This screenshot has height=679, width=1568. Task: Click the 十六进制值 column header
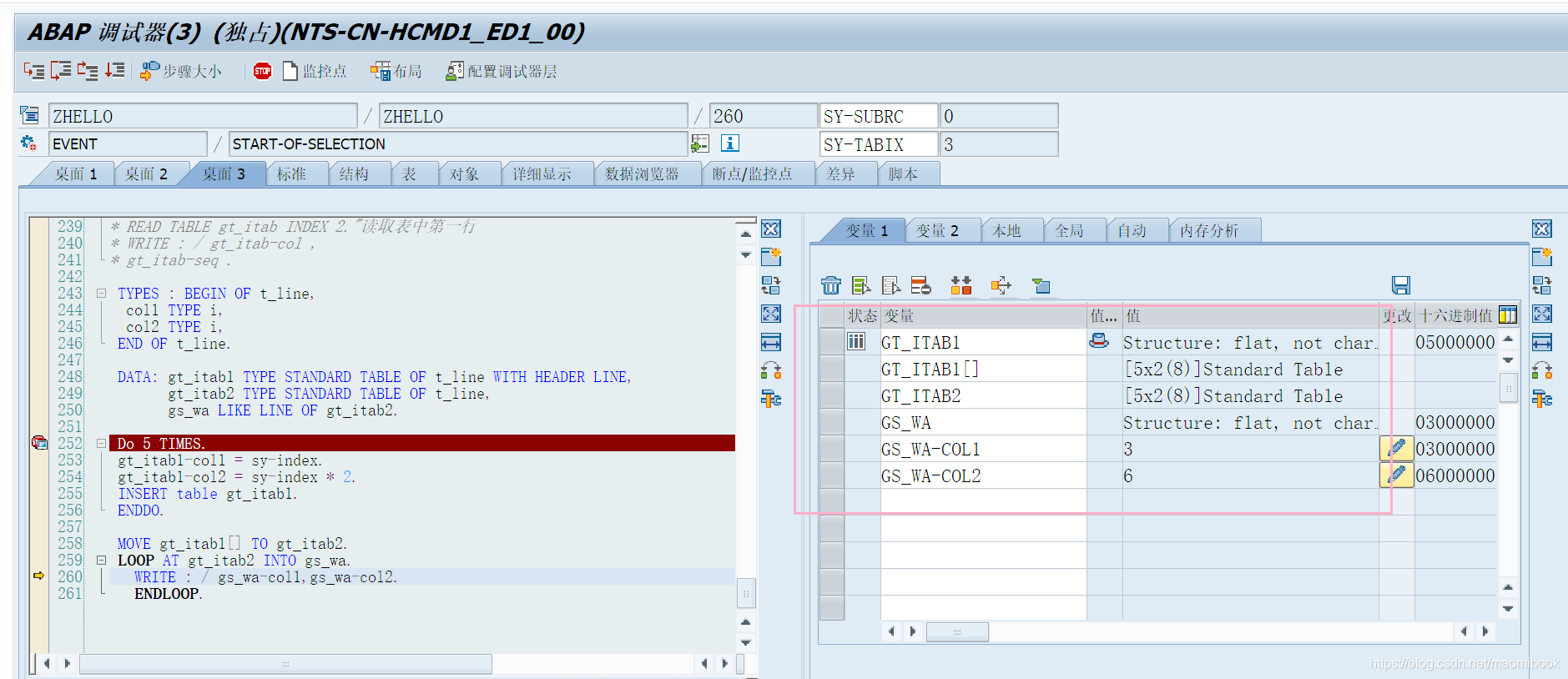[1455, 315]
